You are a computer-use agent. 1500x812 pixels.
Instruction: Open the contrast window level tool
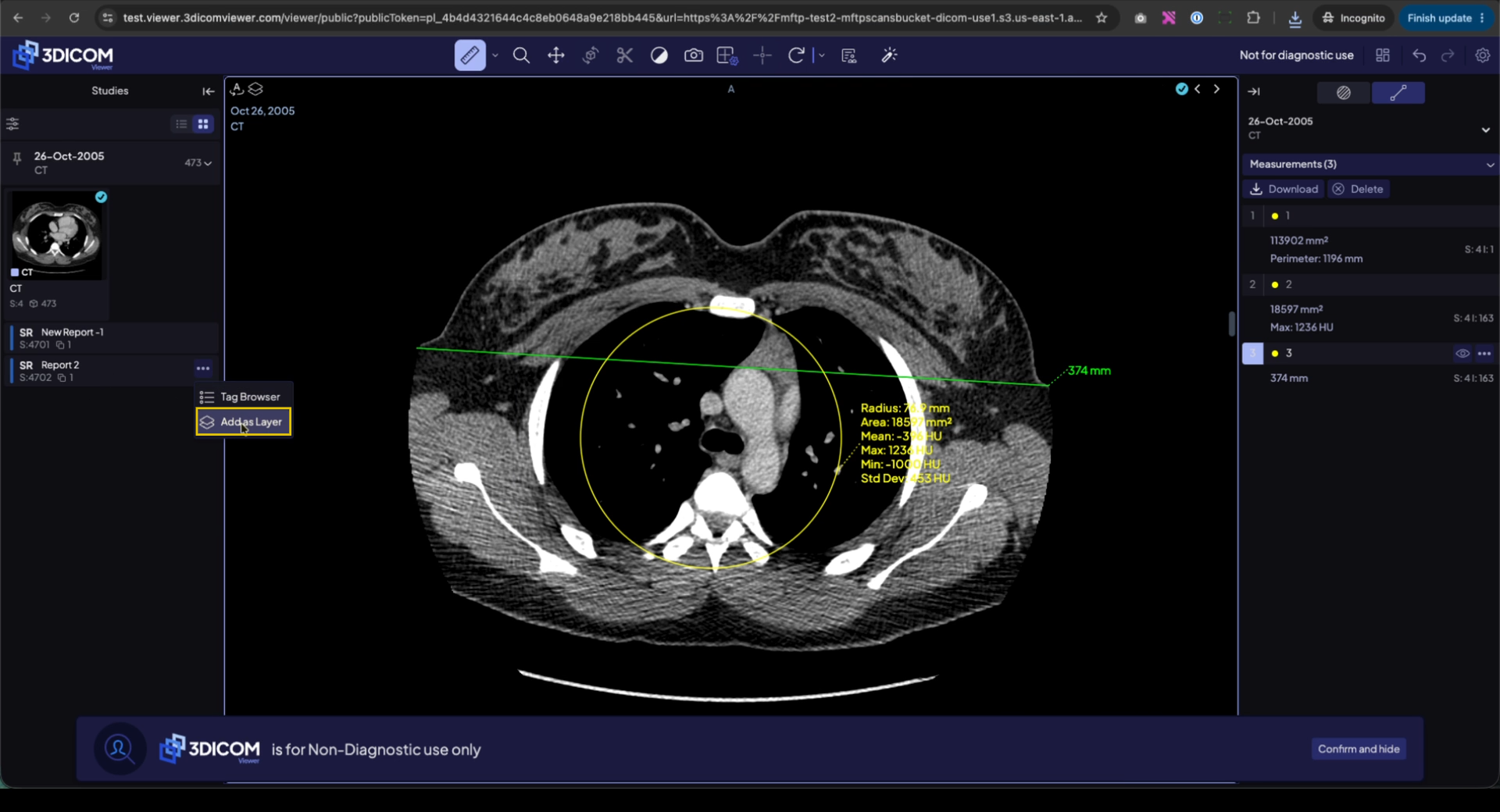(659, 55)
